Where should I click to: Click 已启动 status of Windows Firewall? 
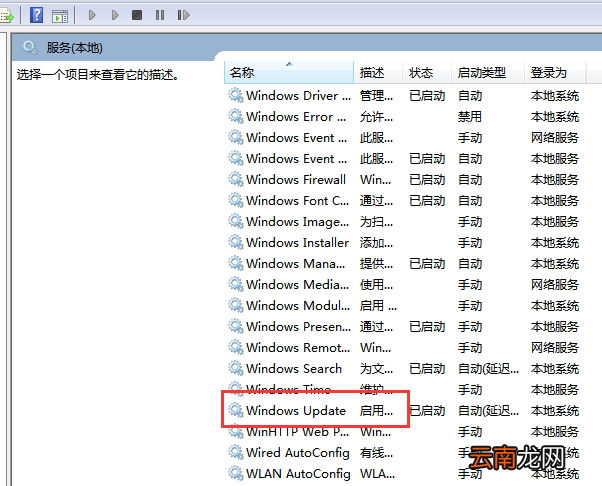tap(427, 179)
